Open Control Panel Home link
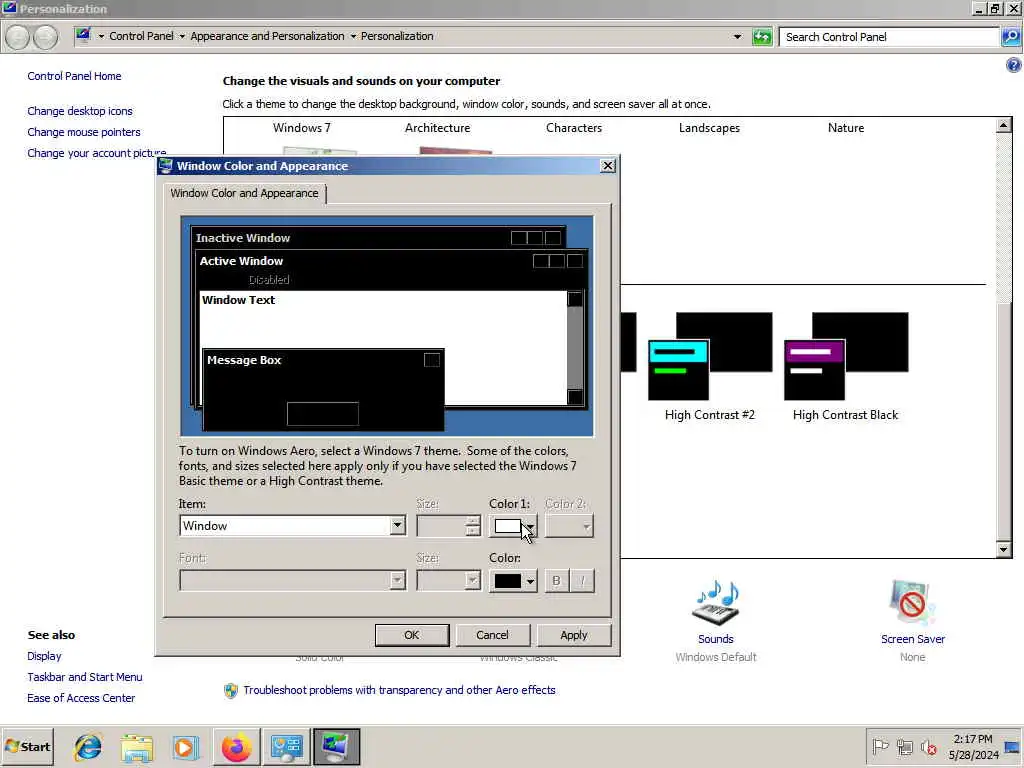1024x768 pixels. 74,76
